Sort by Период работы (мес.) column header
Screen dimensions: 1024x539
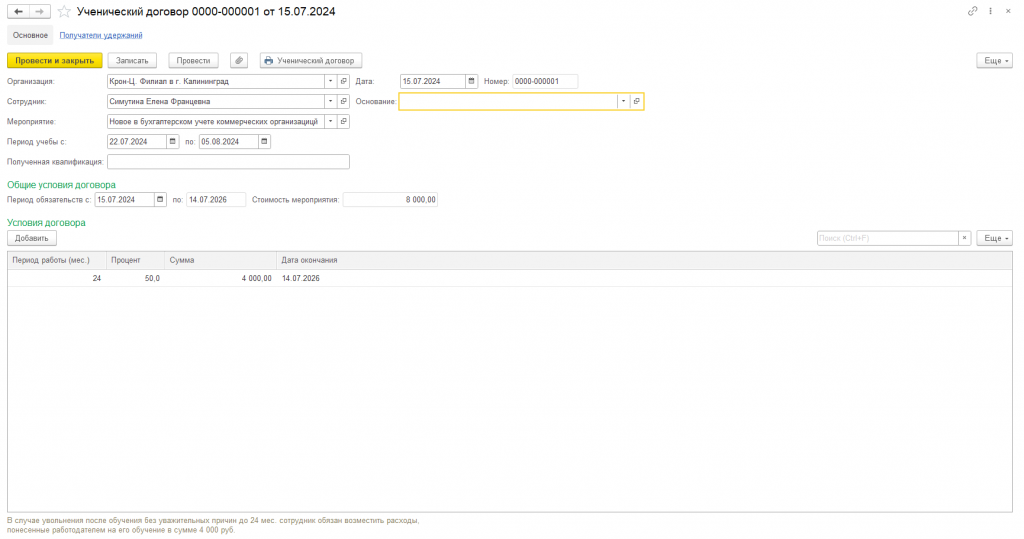pos(57,260)
